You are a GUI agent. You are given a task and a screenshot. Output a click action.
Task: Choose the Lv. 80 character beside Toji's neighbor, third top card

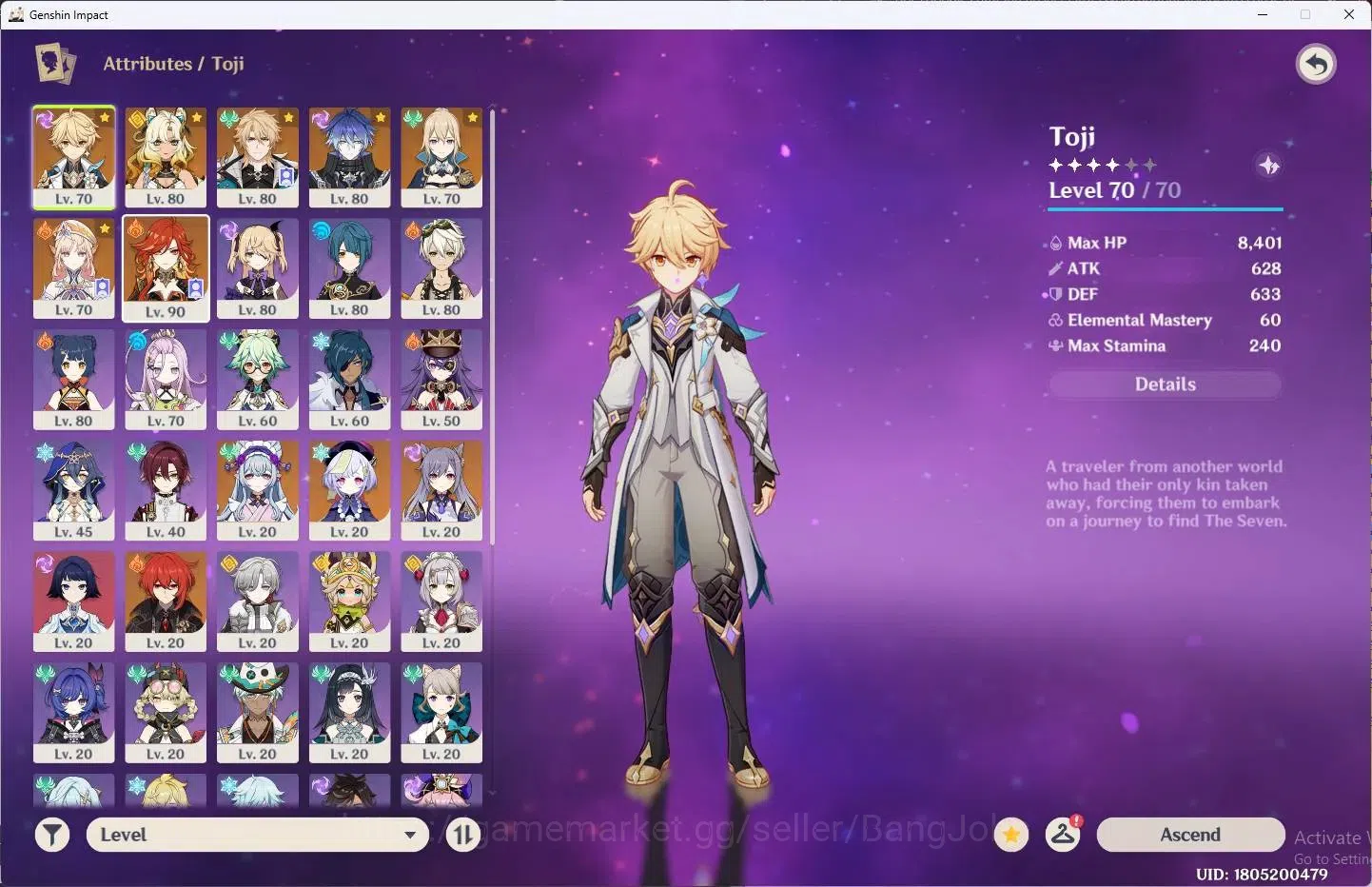coord(257,157)
